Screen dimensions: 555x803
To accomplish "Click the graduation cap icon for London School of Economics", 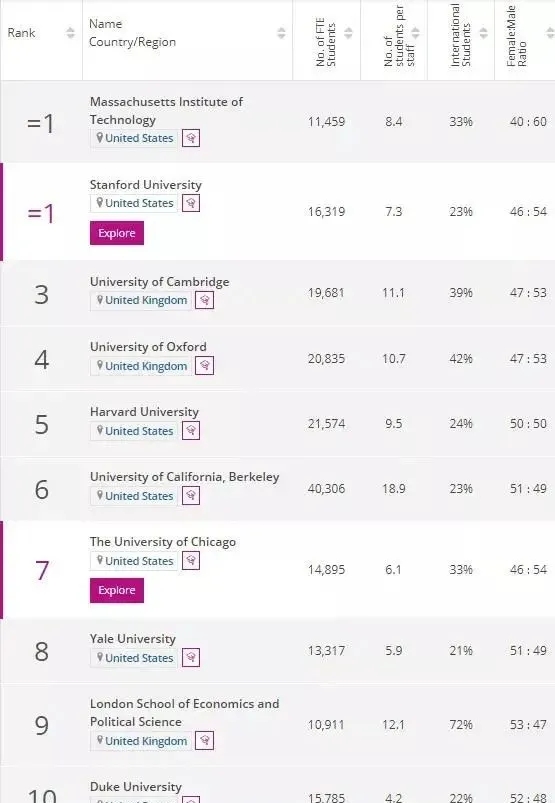I will point(204,741).
